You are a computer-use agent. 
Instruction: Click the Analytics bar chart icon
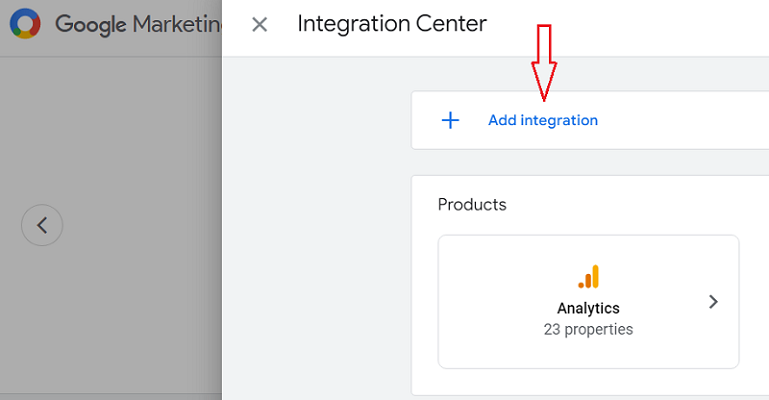click(589, 276)
